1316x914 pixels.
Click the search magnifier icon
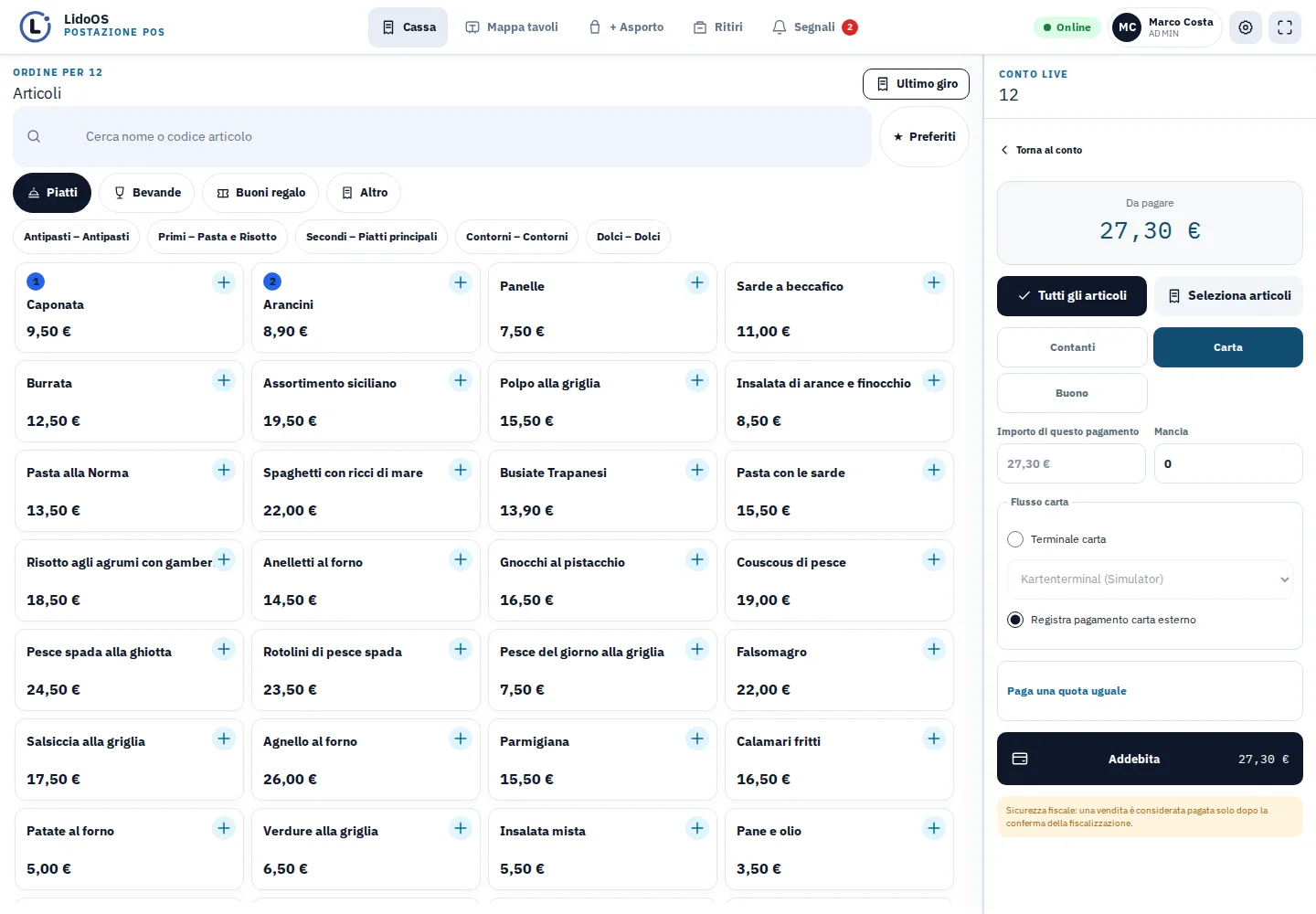(34, 136)
